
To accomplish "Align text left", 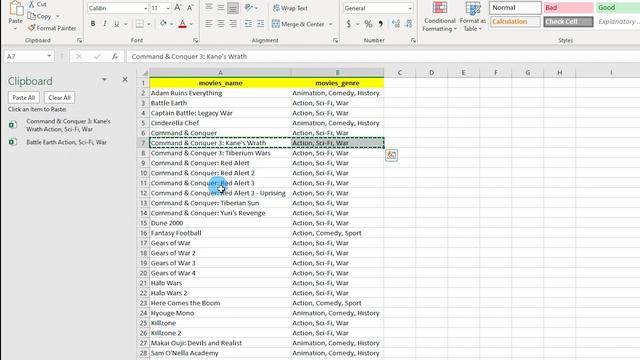I will tap(209, 24).
